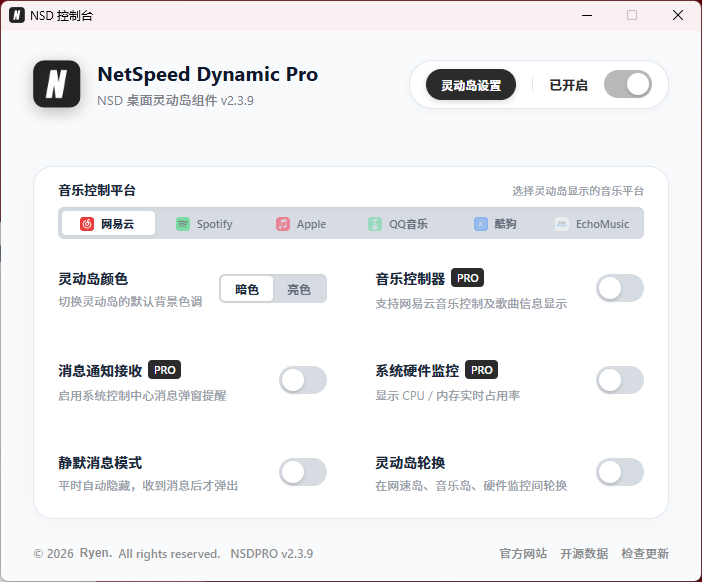
Task: Toggle 系统硬件监控 on
Action: [620, 380]
